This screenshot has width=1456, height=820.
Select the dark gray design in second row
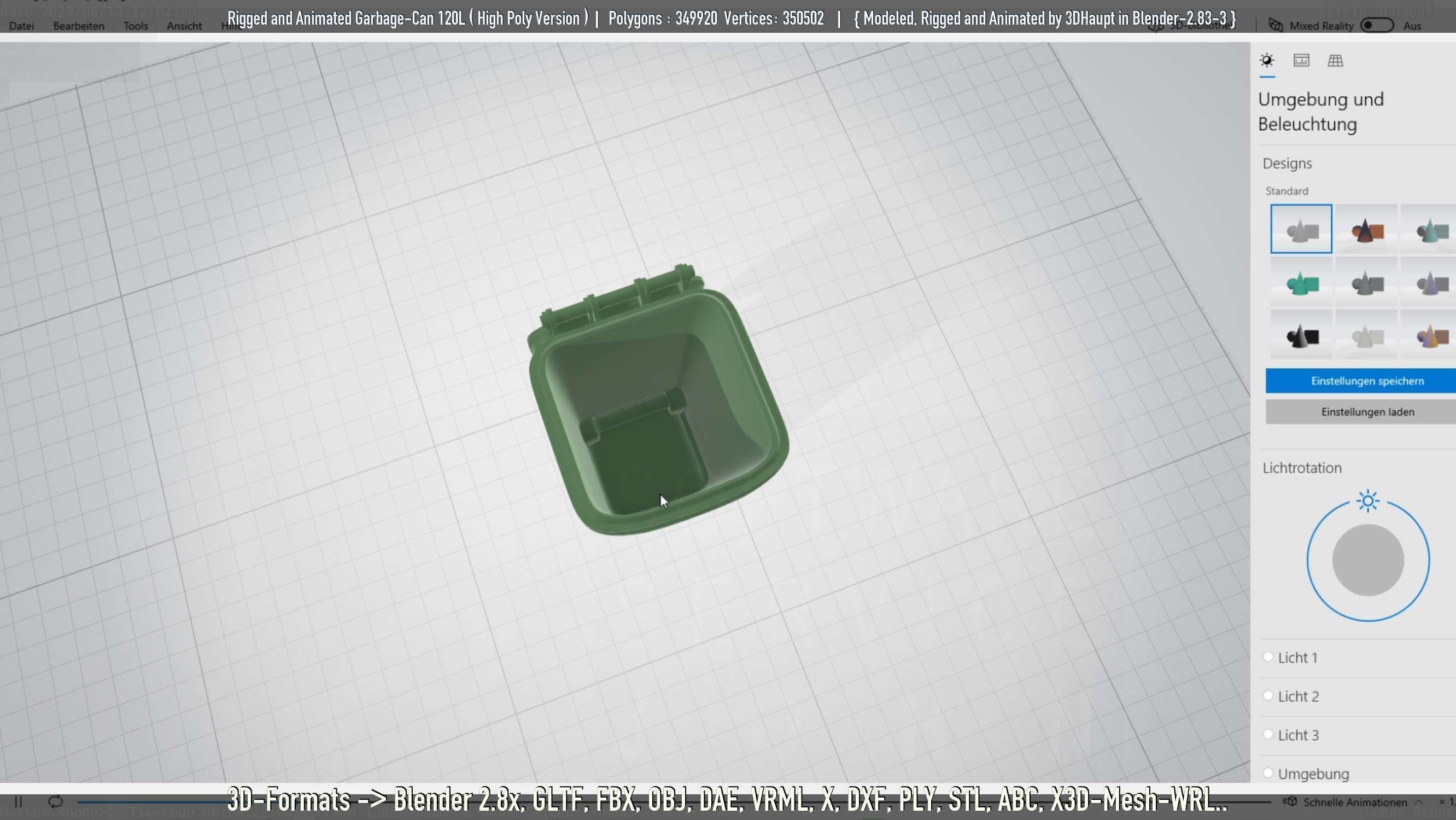pyautogui.click(x=1367, y=282)
